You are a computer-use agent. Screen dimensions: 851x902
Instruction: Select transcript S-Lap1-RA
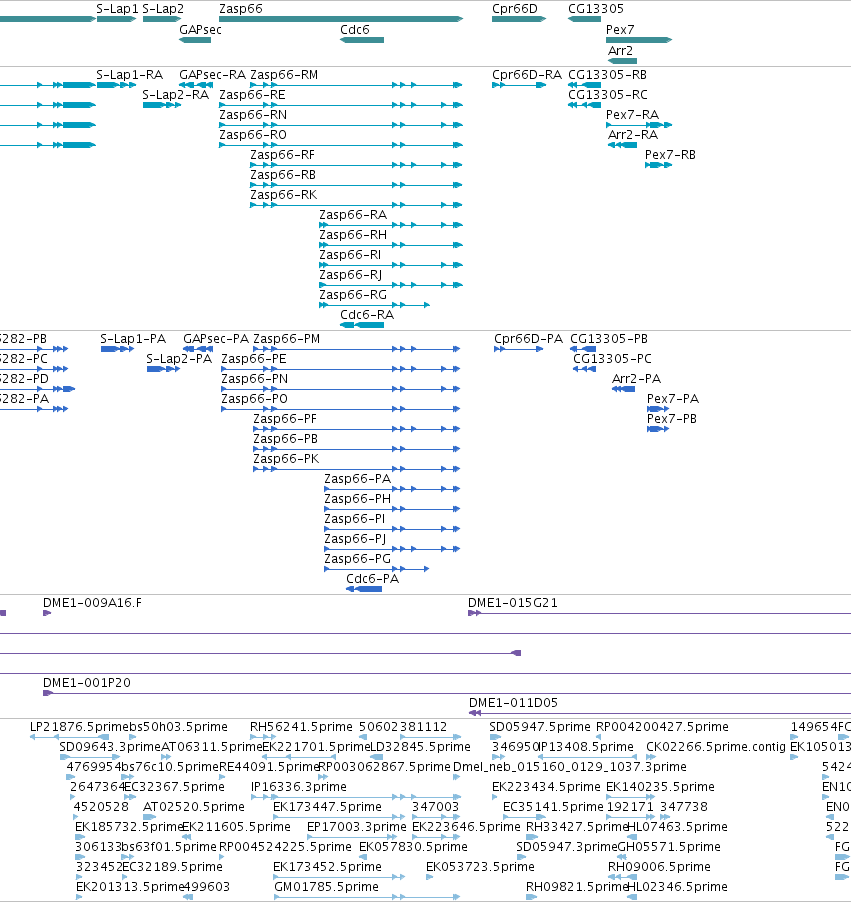(x=117, y=85)
